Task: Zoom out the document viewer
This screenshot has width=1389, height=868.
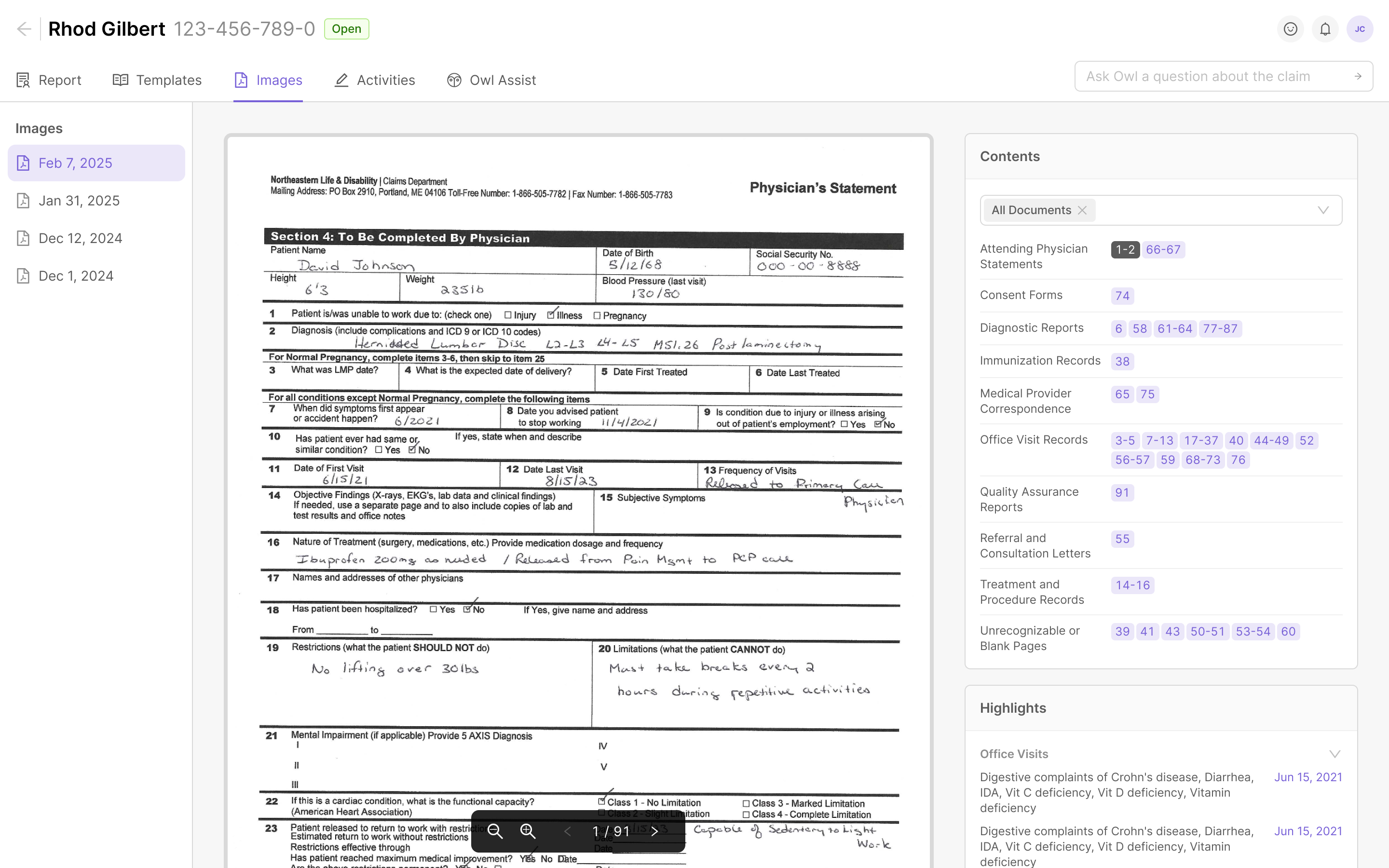Action: [x=495, y=831]
